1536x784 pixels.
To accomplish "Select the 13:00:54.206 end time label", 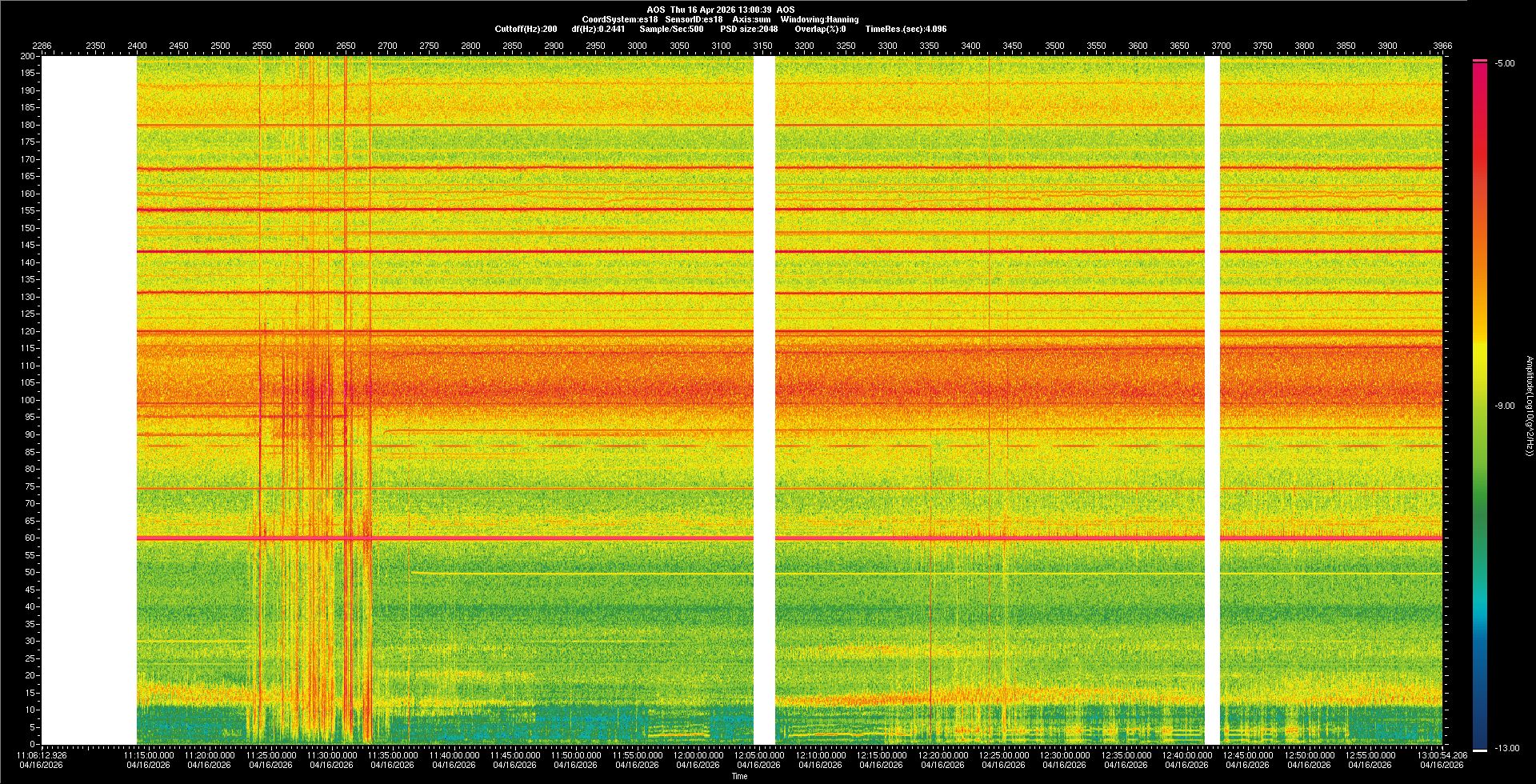I will [1442, 754].
